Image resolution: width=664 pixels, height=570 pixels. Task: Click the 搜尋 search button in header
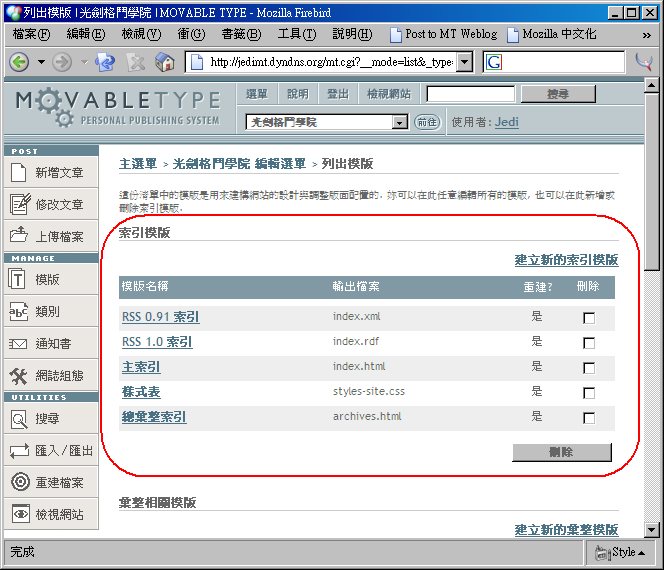pos(558,94)
